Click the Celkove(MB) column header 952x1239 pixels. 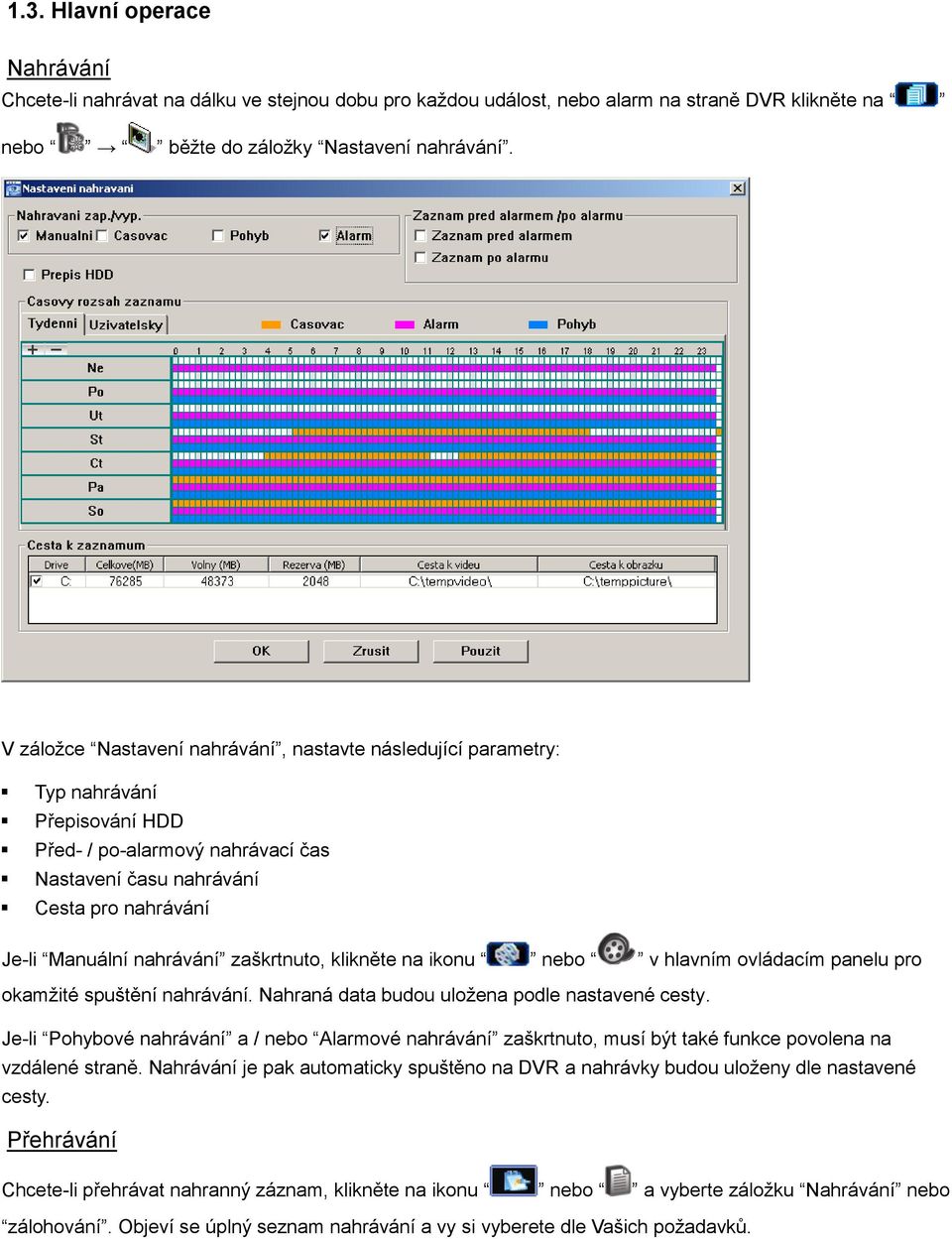point(125,564)
